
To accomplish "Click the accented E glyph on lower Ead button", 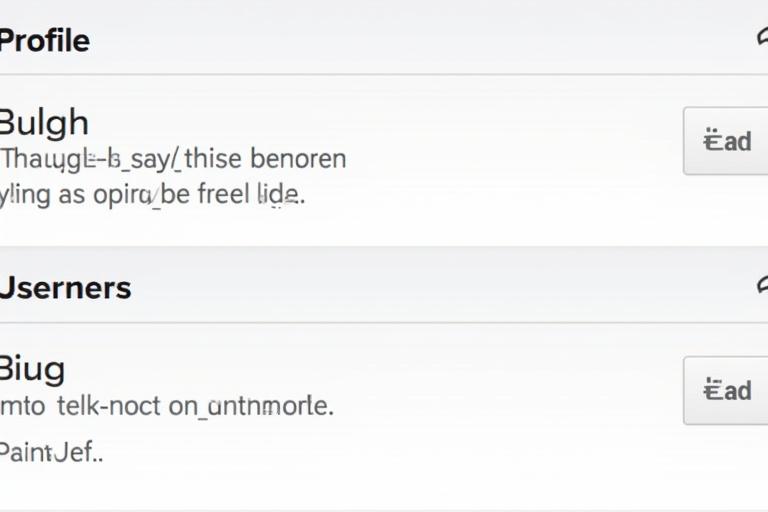I will [711, 390].
